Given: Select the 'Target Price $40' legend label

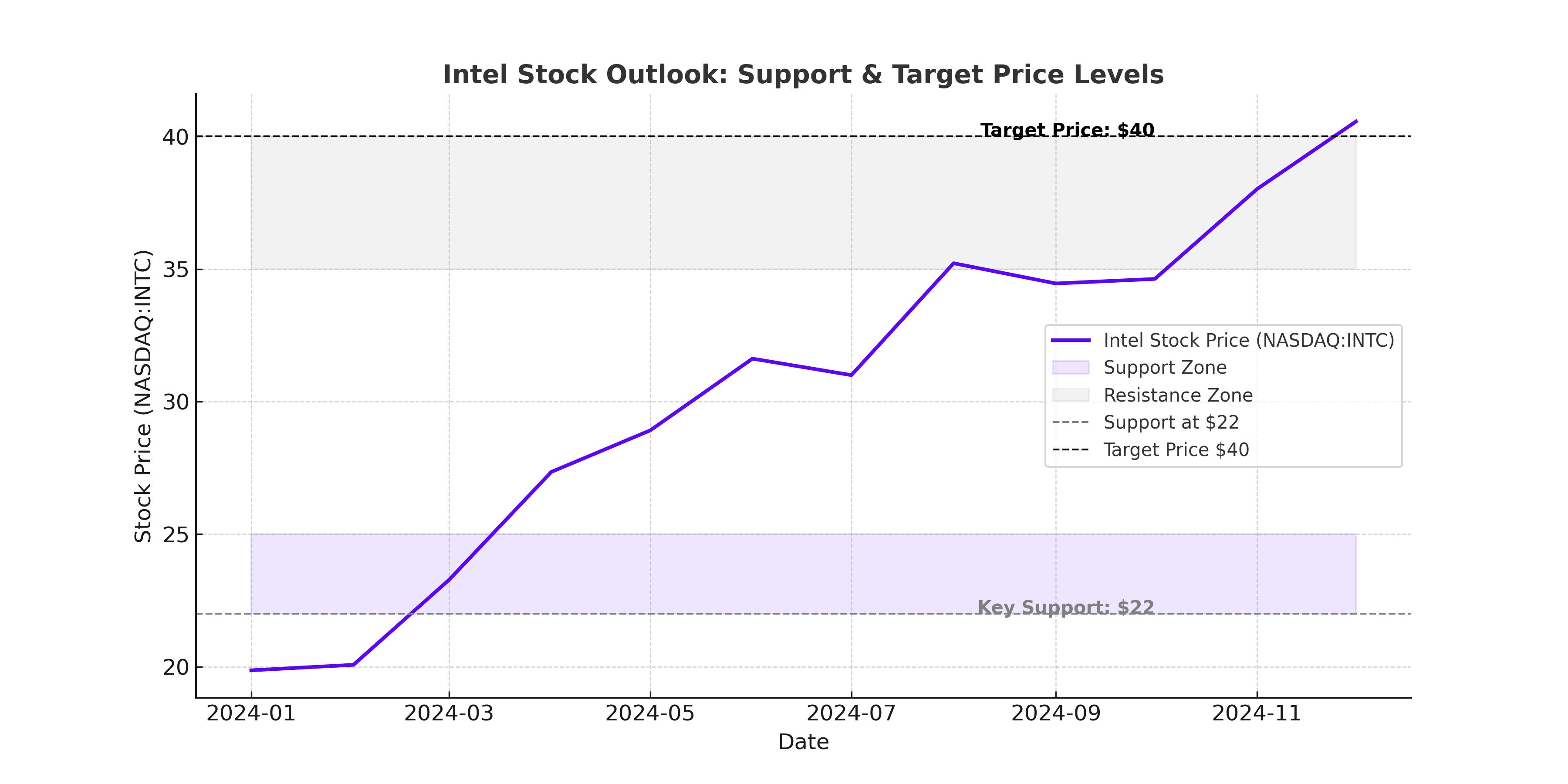Looking at the screenshot, I should coord(1176,450).
